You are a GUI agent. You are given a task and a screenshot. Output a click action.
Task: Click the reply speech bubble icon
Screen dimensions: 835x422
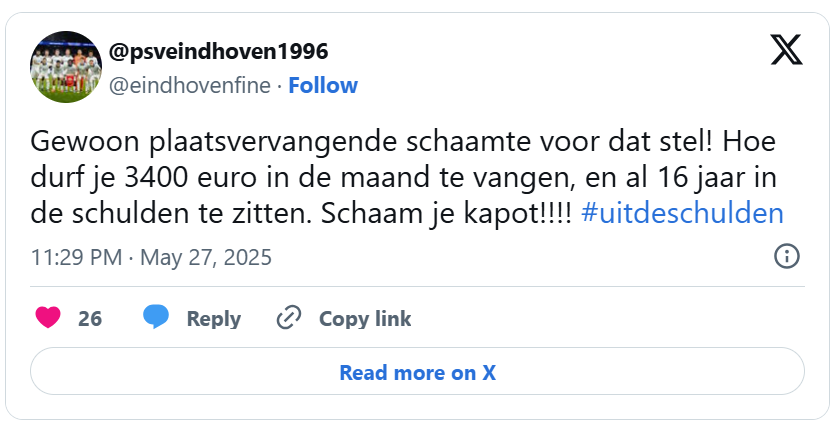tap(155, 318)
